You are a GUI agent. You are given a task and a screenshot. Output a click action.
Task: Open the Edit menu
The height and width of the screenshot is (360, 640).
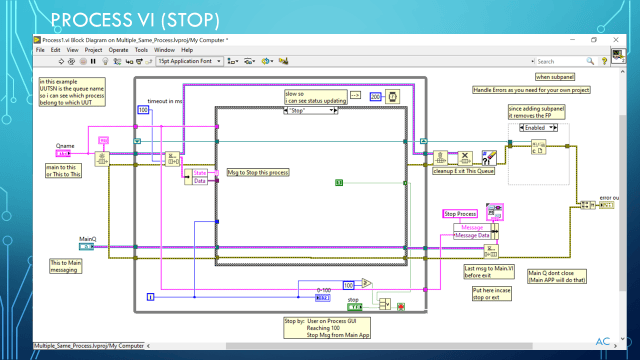pyautogui.click(x=56, y=50)
